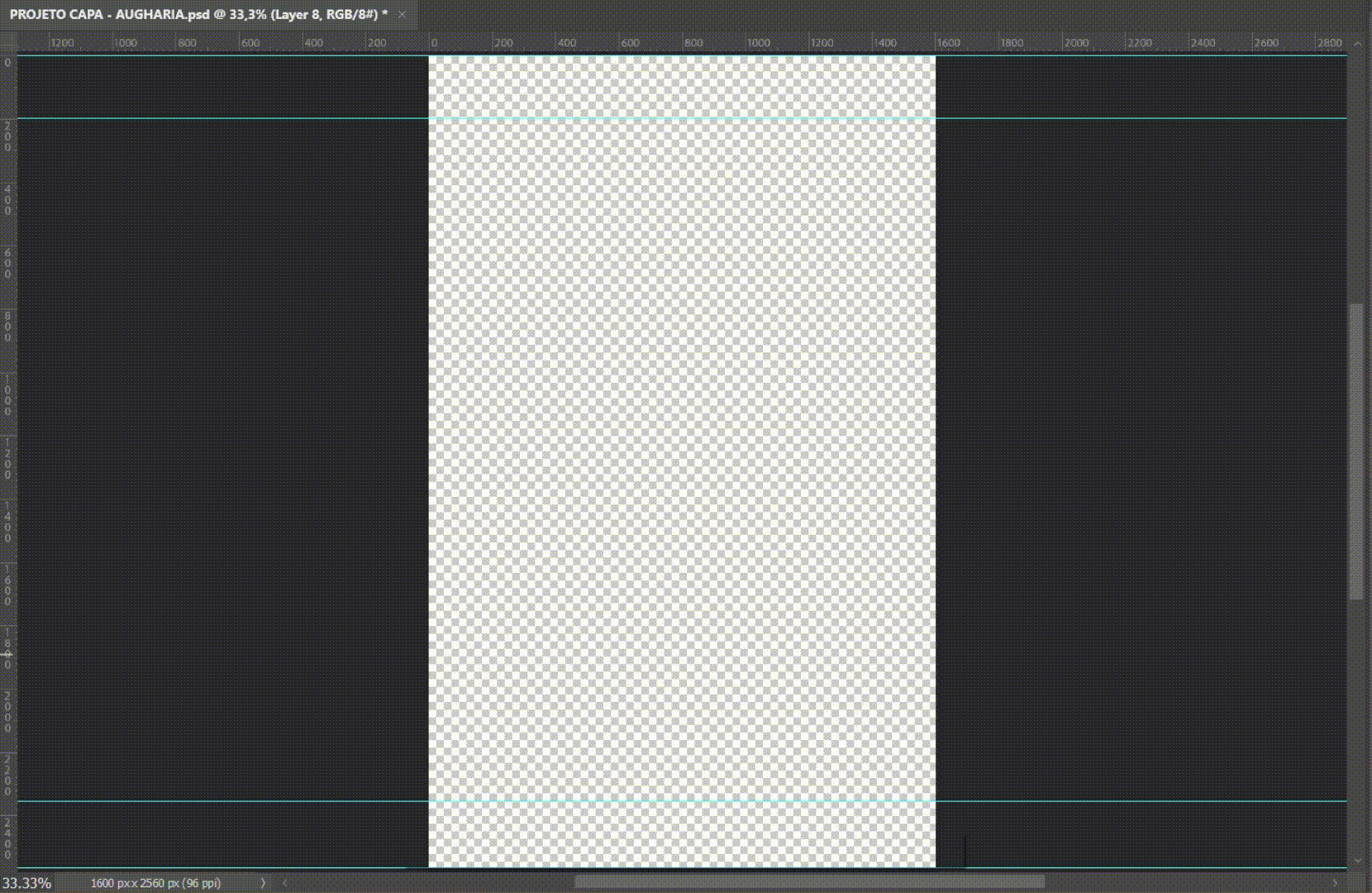Click the vertical scrollbar down arrow

[x=1357, y=861]
